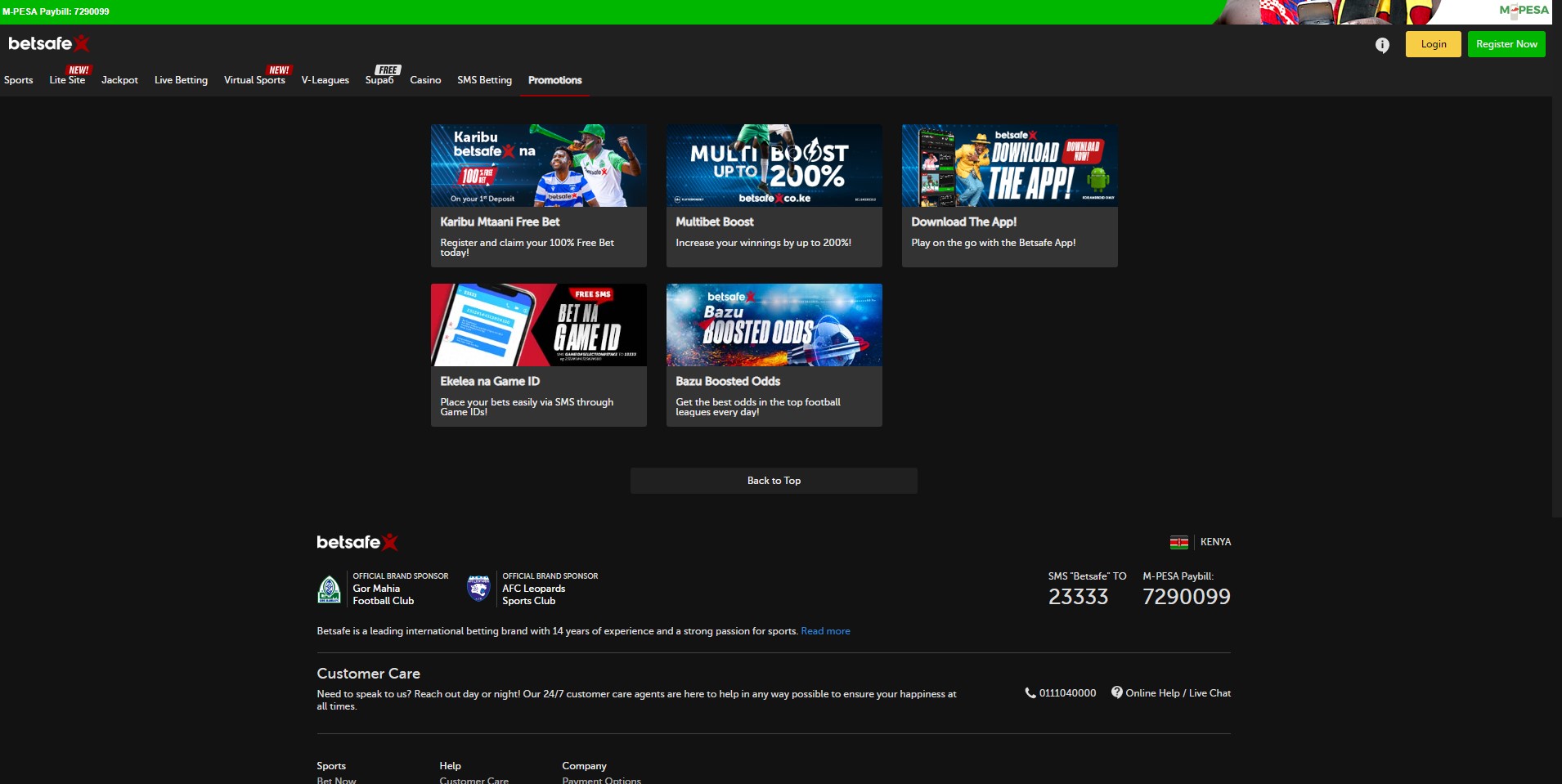Select the Promotions tab
The height and width of the screenshot is (784, 1562).
point(554,80)
